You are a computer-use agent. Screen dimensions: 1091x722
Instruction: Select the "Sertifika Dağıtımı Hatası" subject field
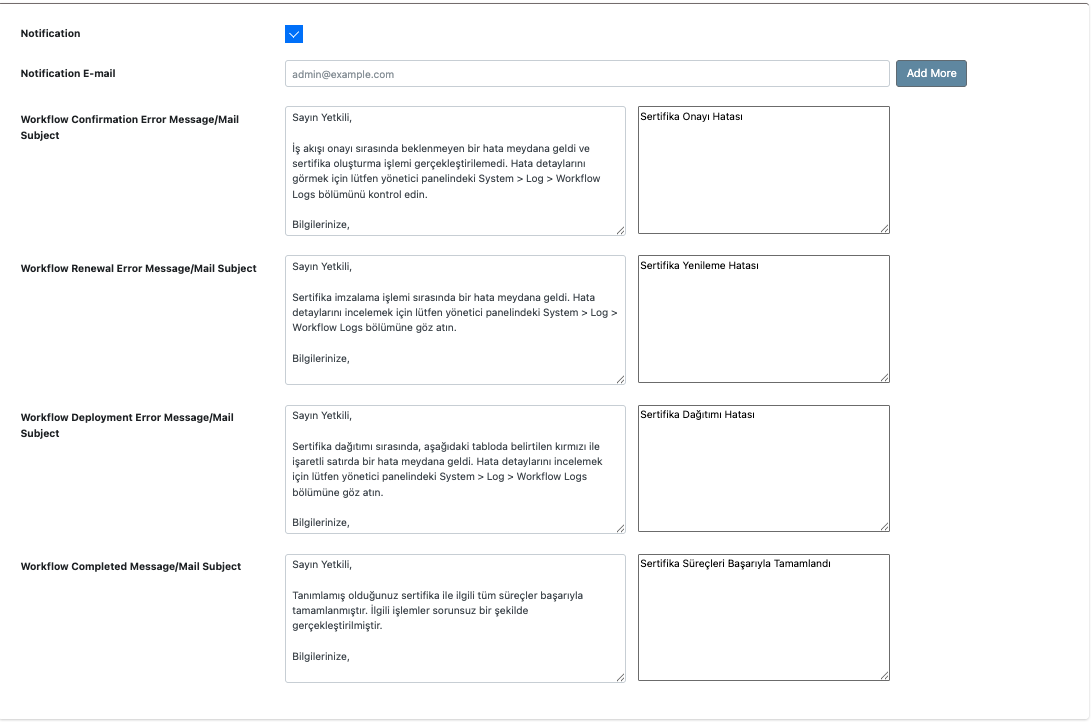click(763, 468)
